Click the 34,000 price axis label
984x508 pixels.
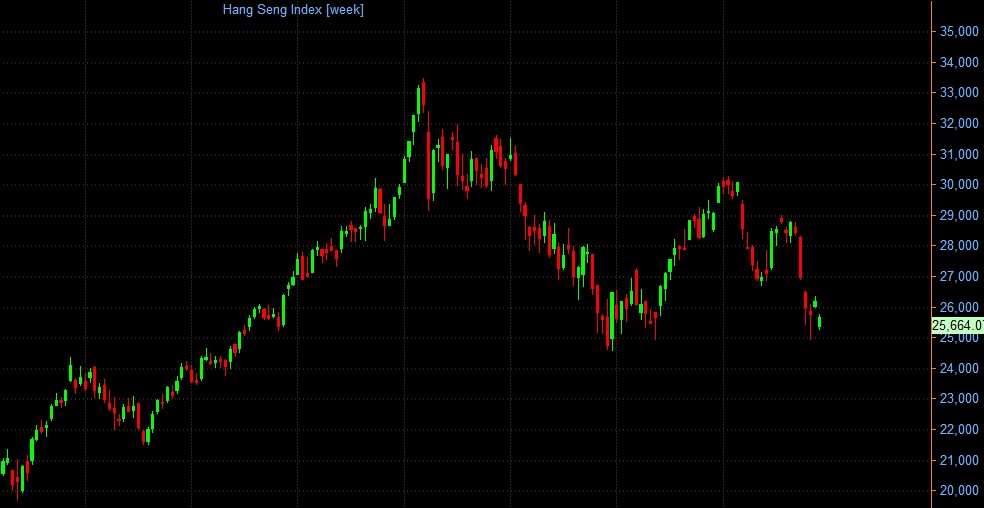click(959, 62)
